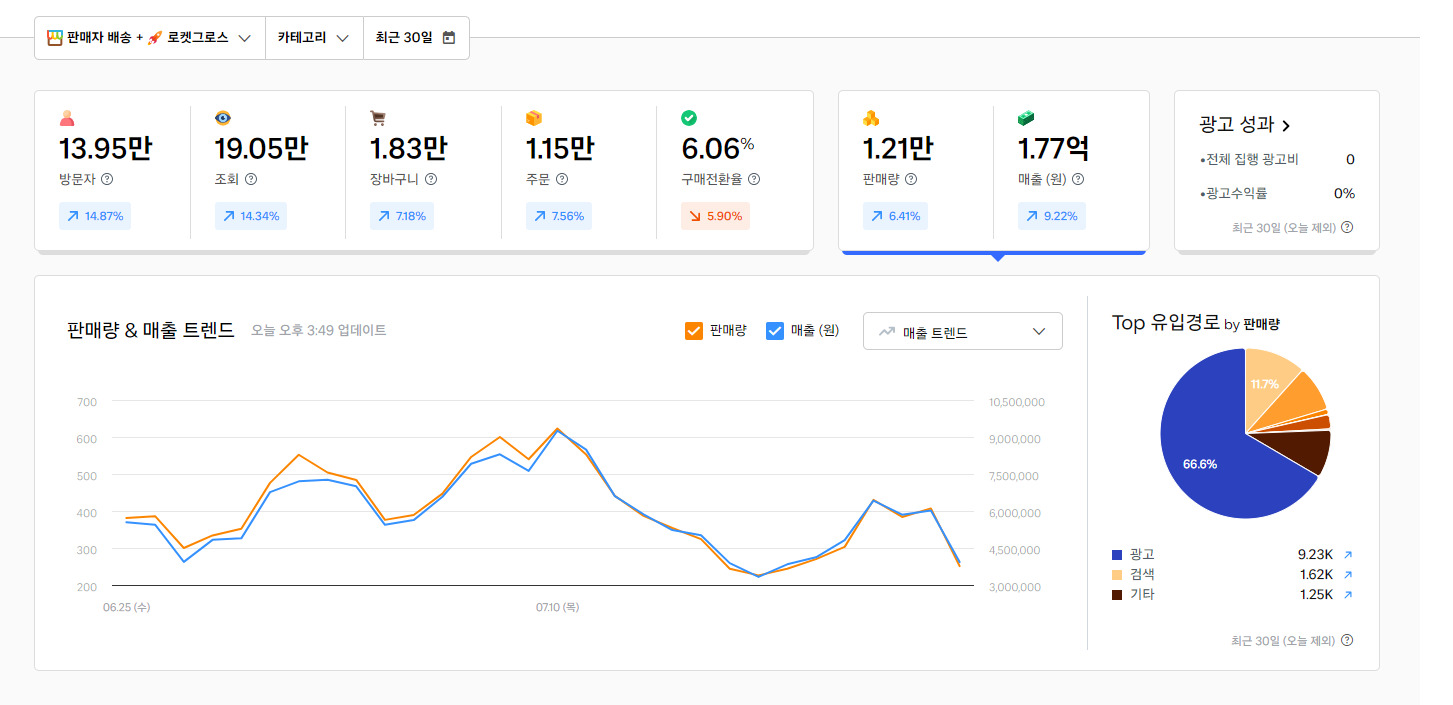Open the 광고 성과 details link
The width and height of the screenshot is (1453, 705).
pyautogui.click(x=1245, y=125)
